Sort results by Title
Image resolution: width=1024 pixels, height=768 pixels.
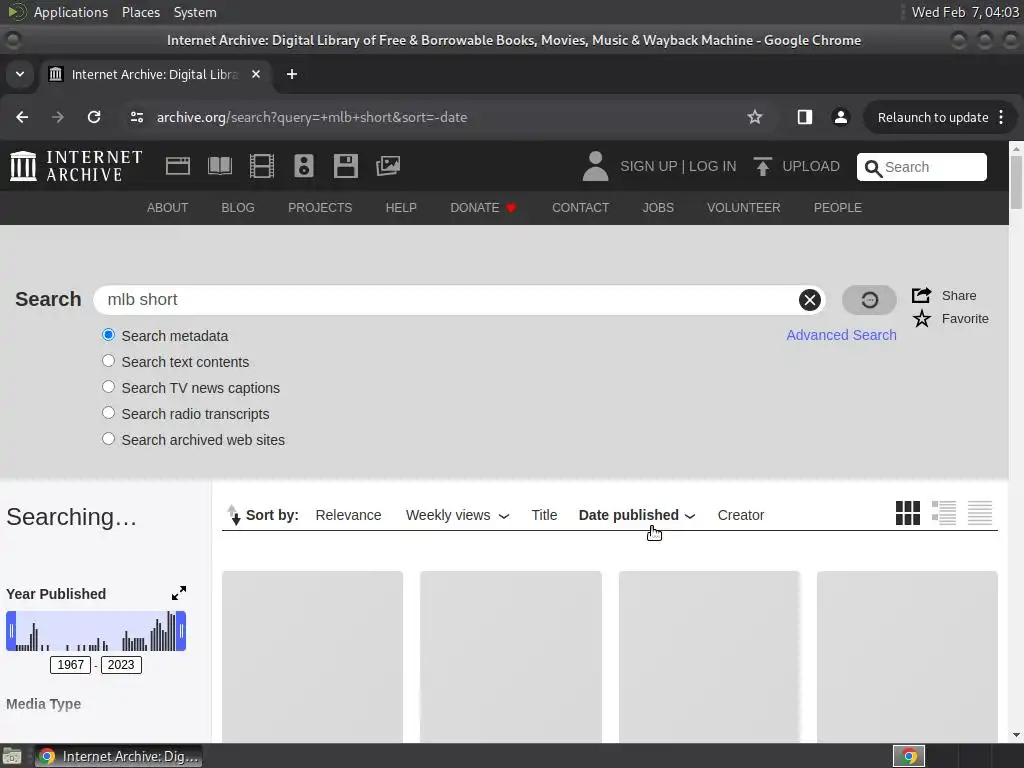[544, 515]
